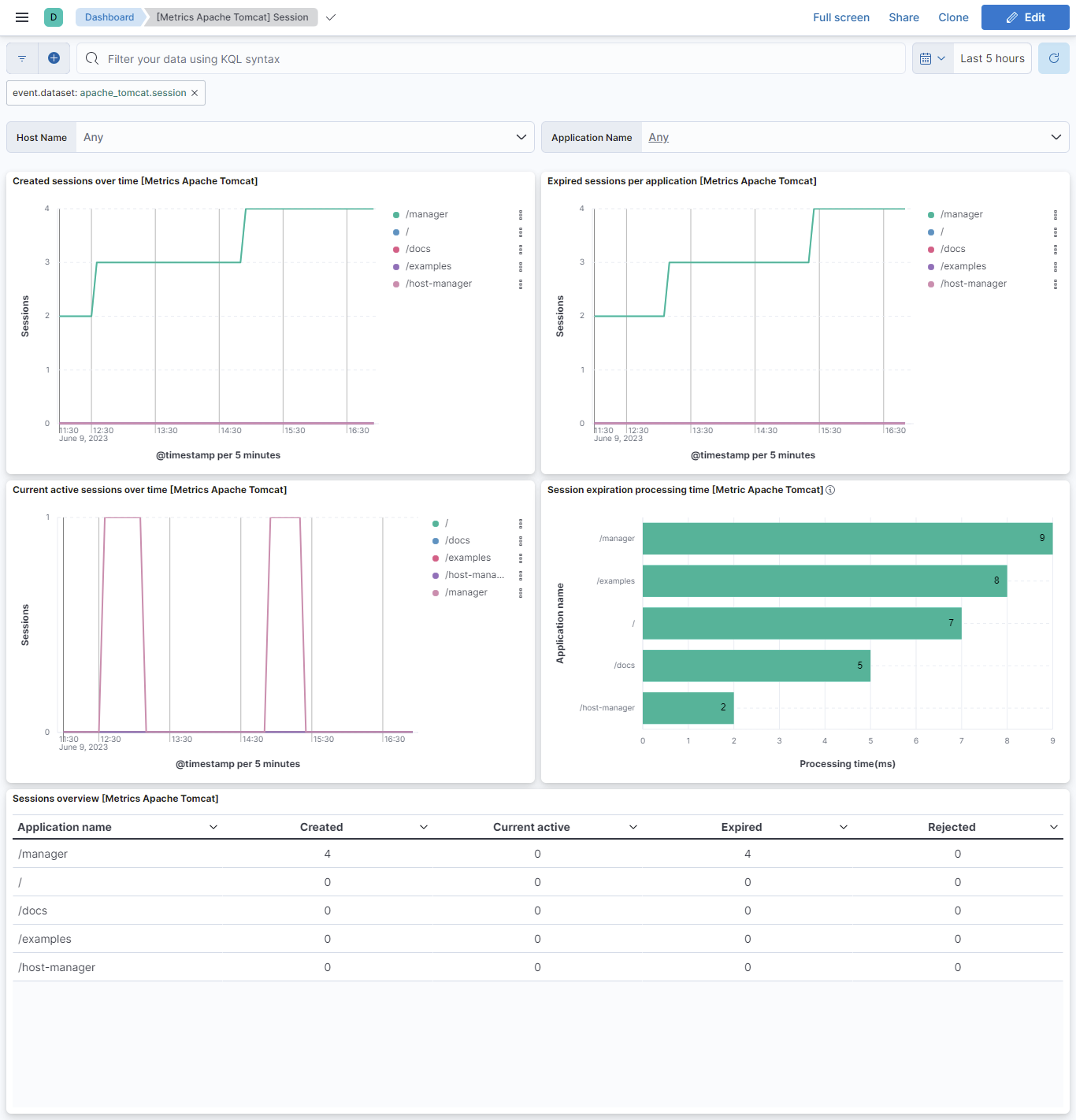Viewport: 1076px width, 1120px height.
Task: Open the Created column header menu
Action: click(424, 827)
